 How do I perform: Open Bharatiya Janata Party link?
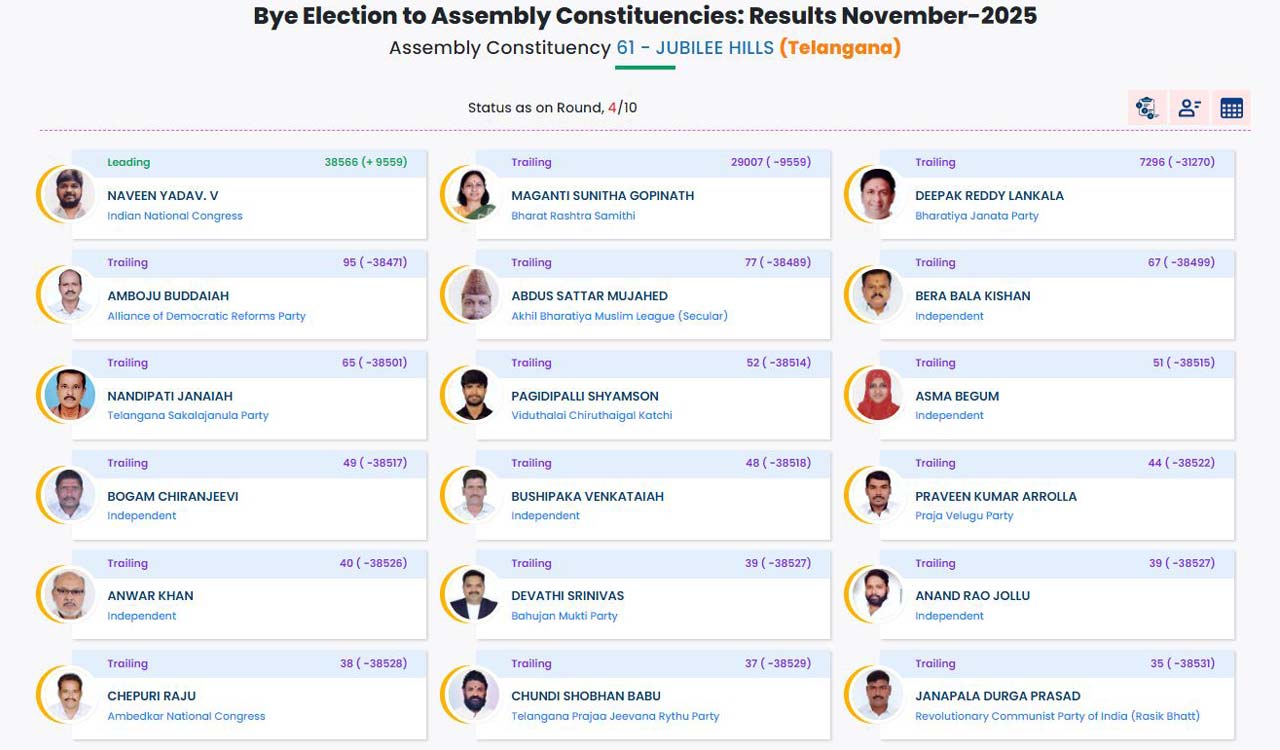point(977,215)
